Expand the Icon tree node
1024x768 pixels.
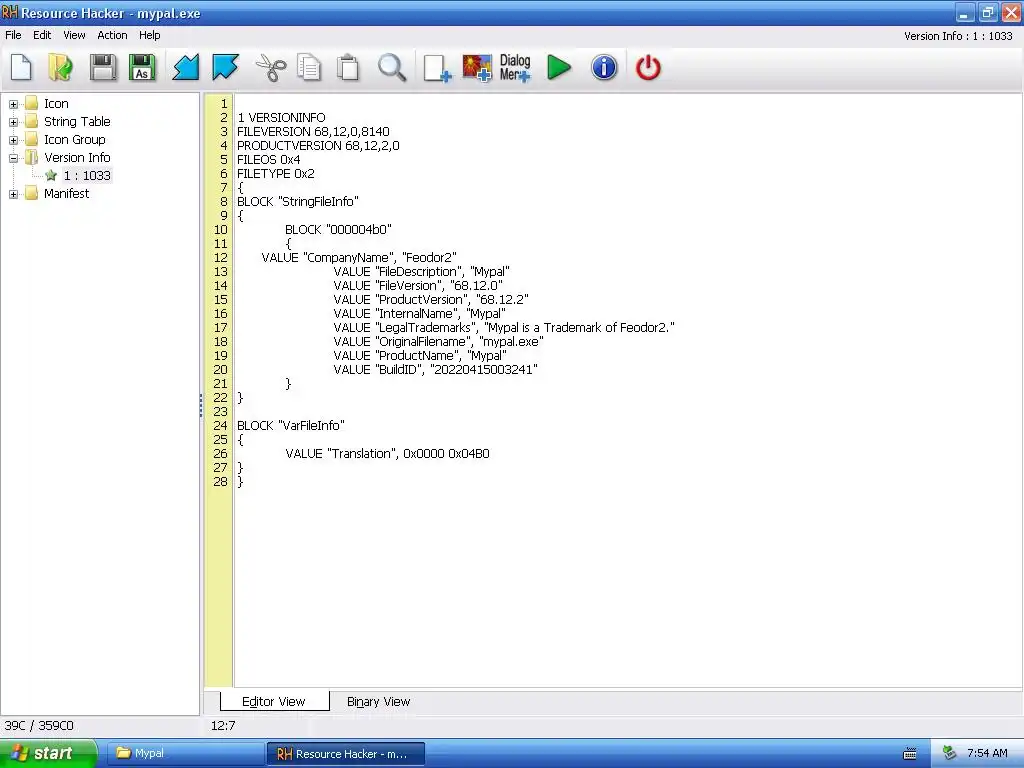pyautogui.click(x=13, y=104)
